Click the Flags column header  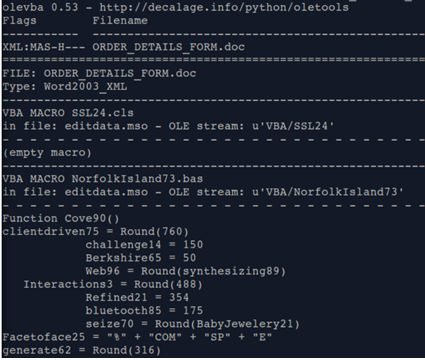tap(19, 21)
